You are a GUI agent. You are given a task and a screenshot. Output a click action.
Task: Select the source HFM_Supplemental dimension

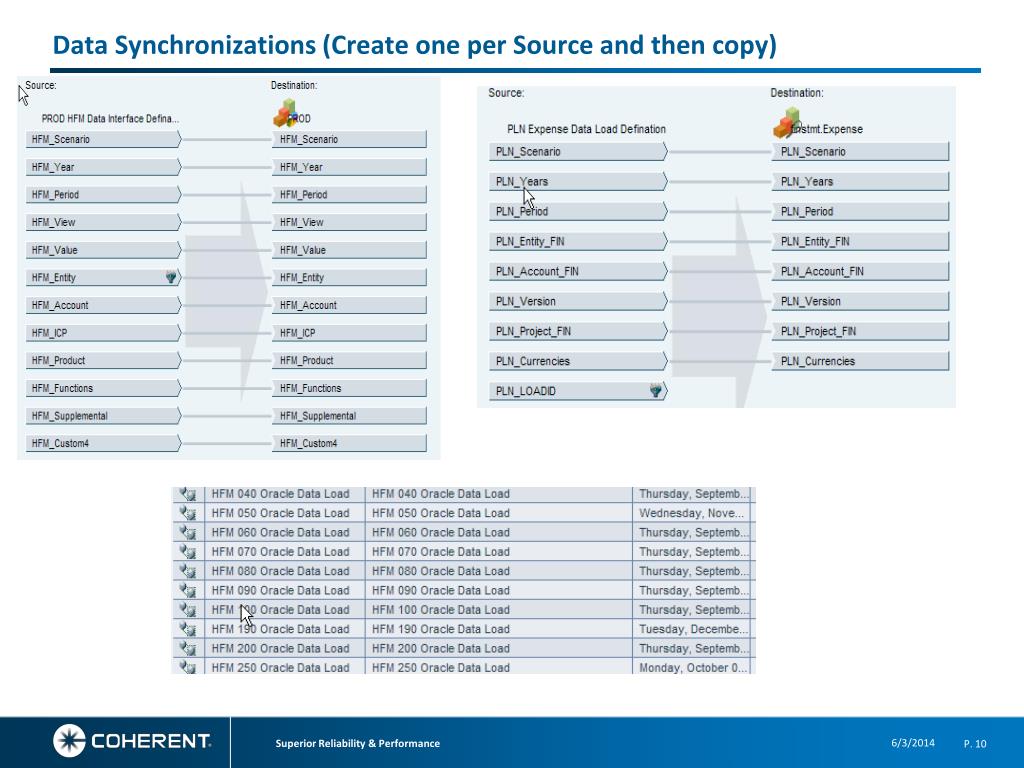tap(103, 416)
